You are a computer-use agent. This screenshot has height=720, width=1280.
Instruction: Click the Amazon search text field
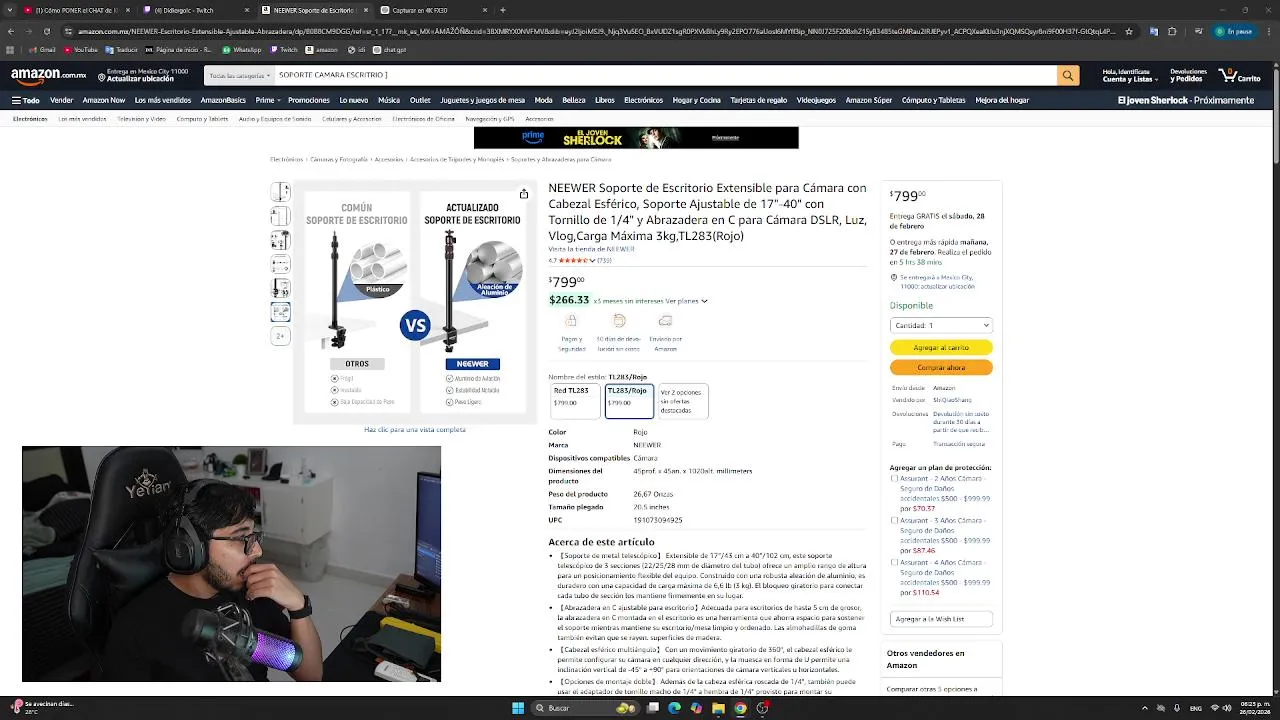click(x=666, y=75)
